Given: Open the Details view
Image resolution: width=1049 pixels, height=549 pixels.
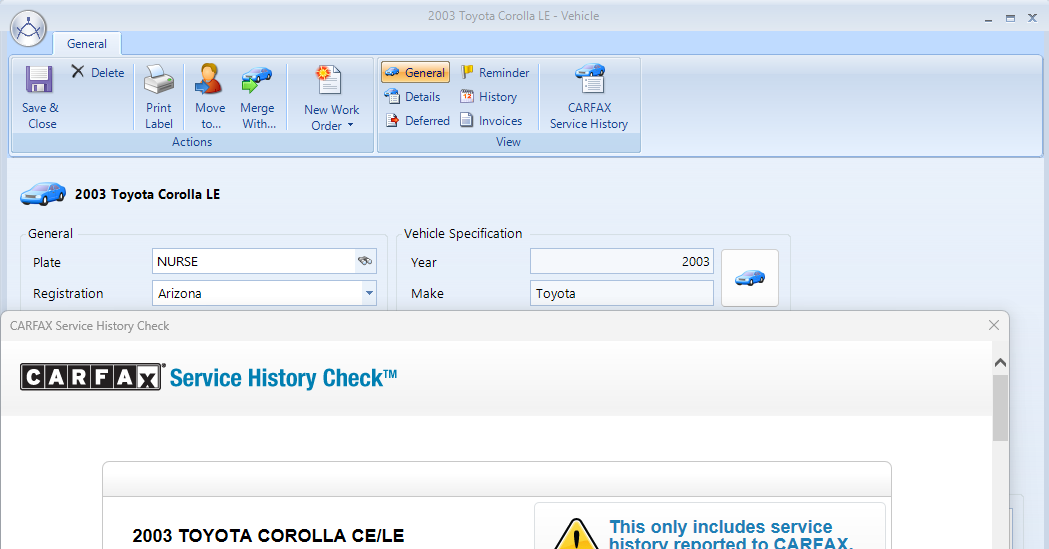Looking at the screenshot, I should 413,97.
